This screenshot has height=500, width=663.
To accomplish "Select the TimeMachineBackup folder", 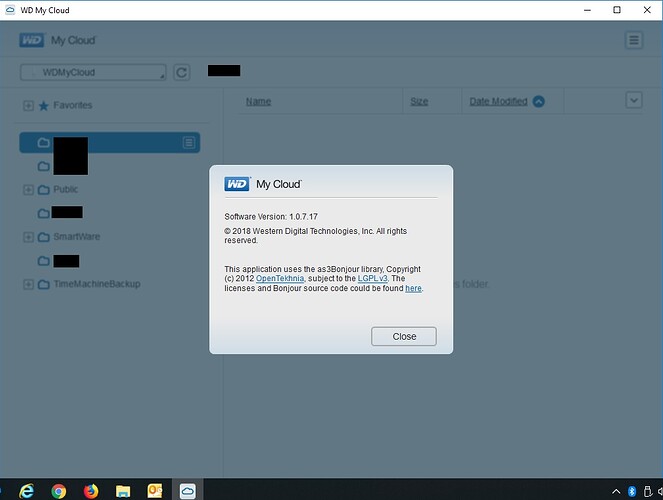I will point(97,284).
